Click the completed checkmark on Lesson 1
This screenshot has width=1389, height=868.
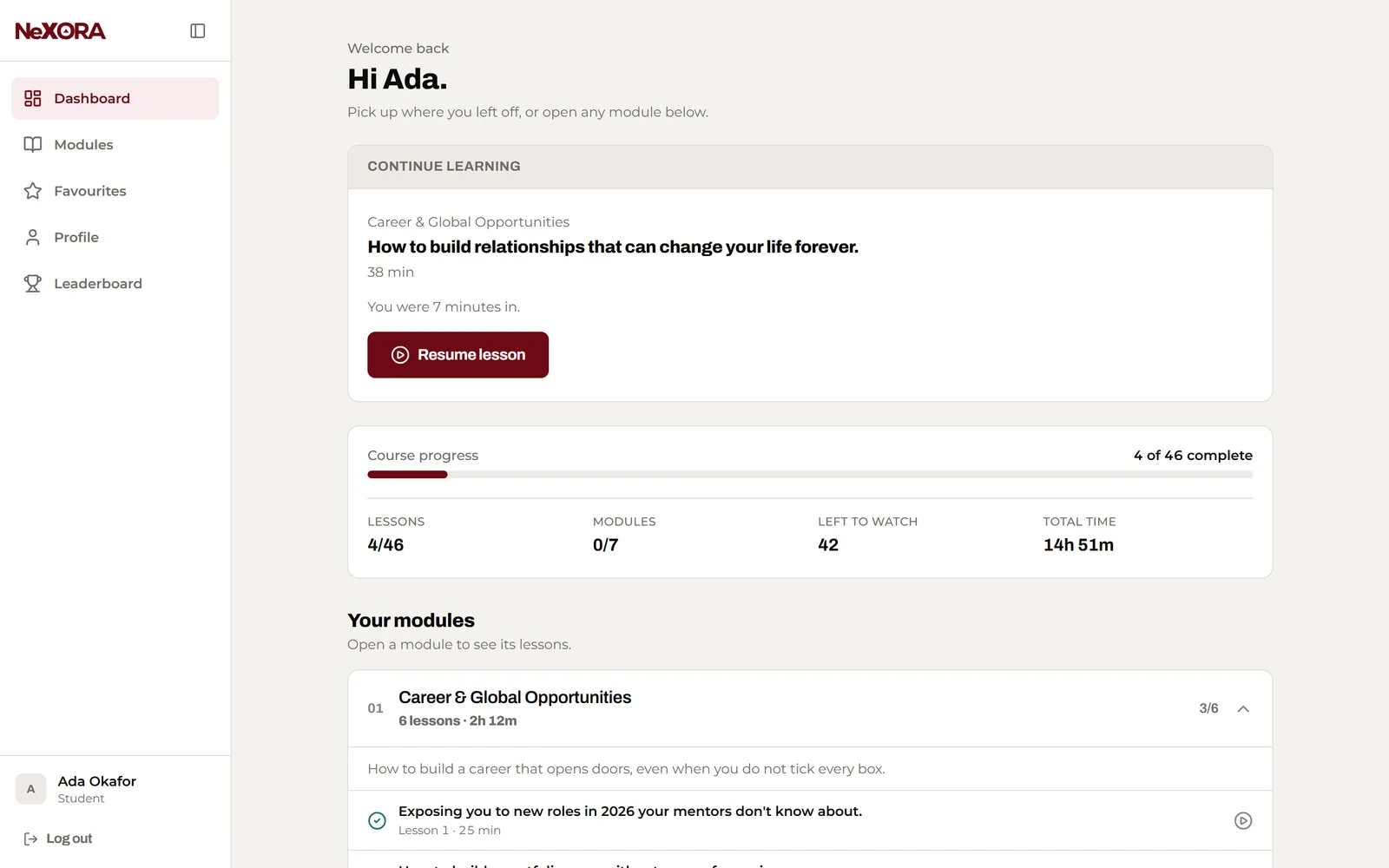click(377, 820)
